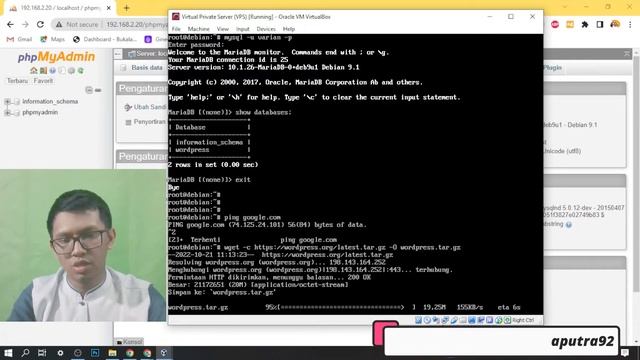Open Maps bookmark

(53, 39)
